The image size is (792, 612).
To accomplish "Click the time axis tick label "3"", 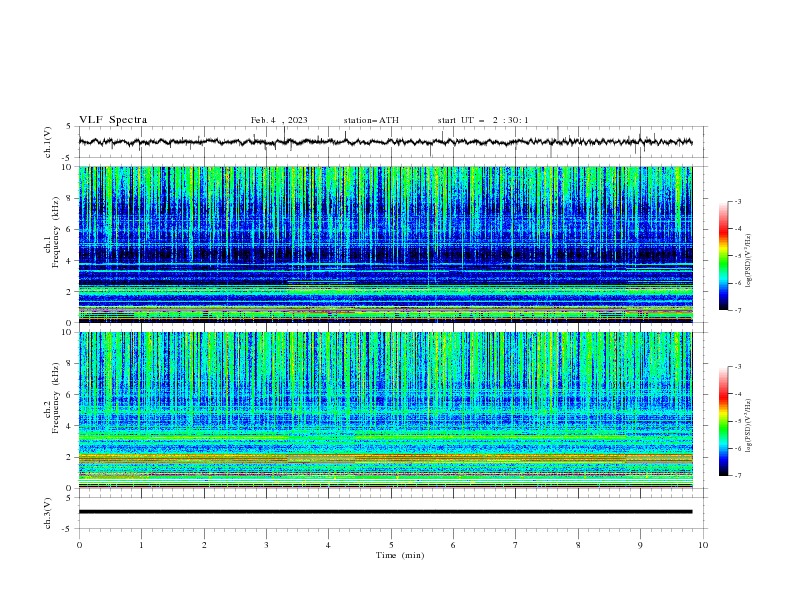I will click(266, 545).
